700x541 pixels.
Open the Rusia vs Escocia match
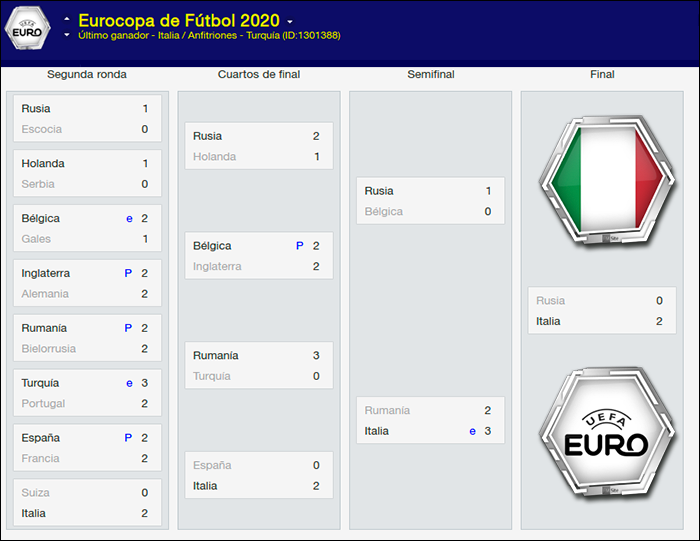pyautogui.click(x=88, y=118)
